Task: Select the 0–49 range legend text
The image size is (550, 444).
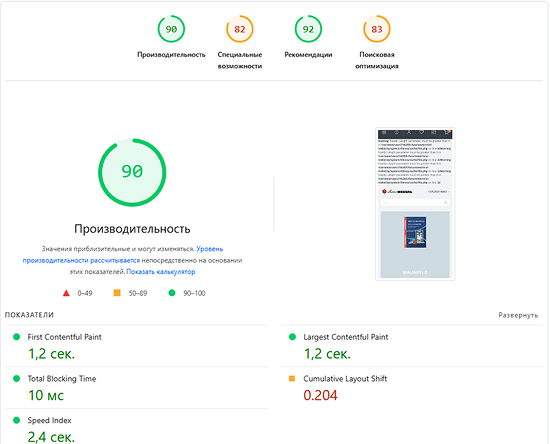Action: 85,293
